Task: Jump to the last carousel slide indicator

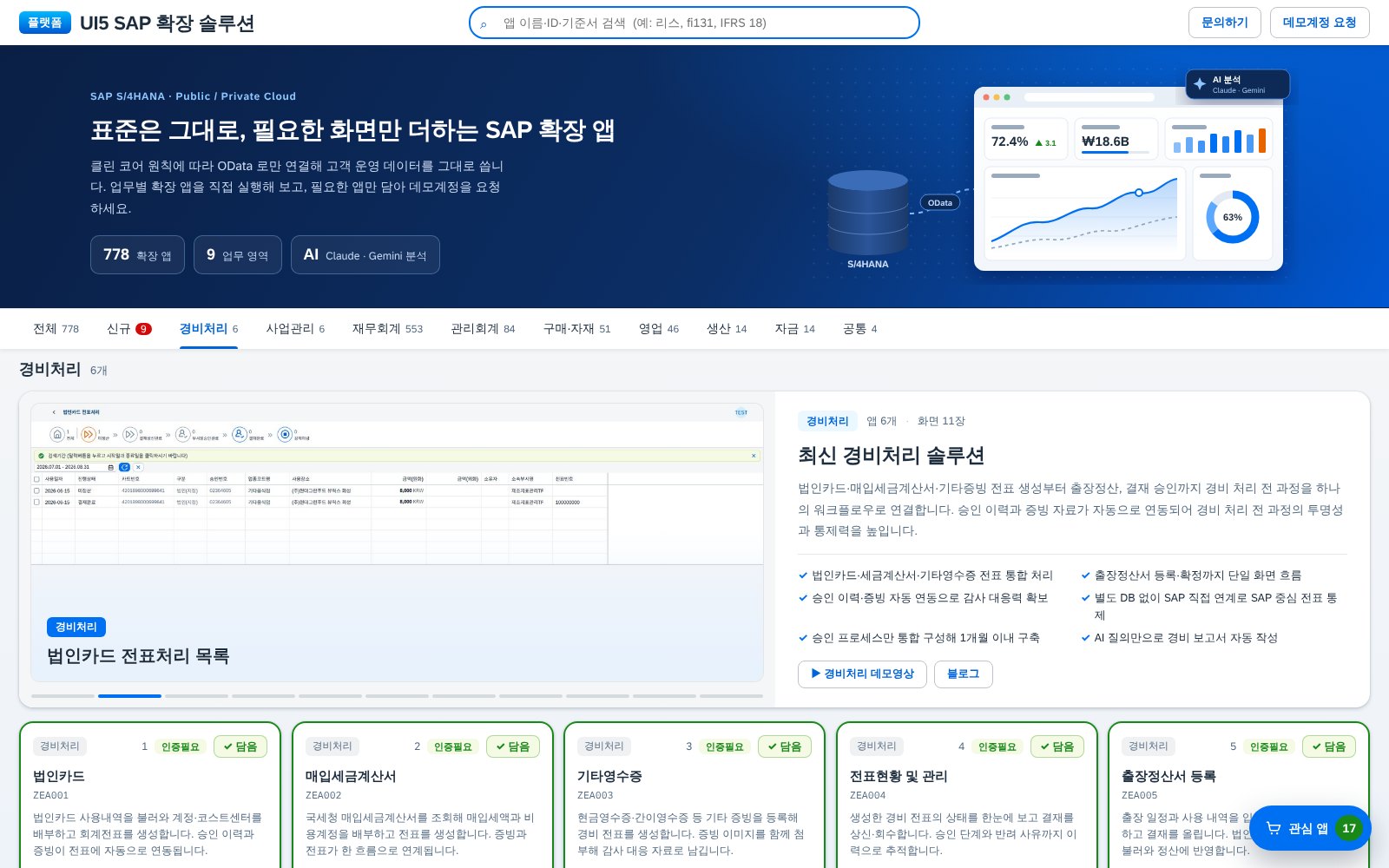Action: click(x=731, y=696)
